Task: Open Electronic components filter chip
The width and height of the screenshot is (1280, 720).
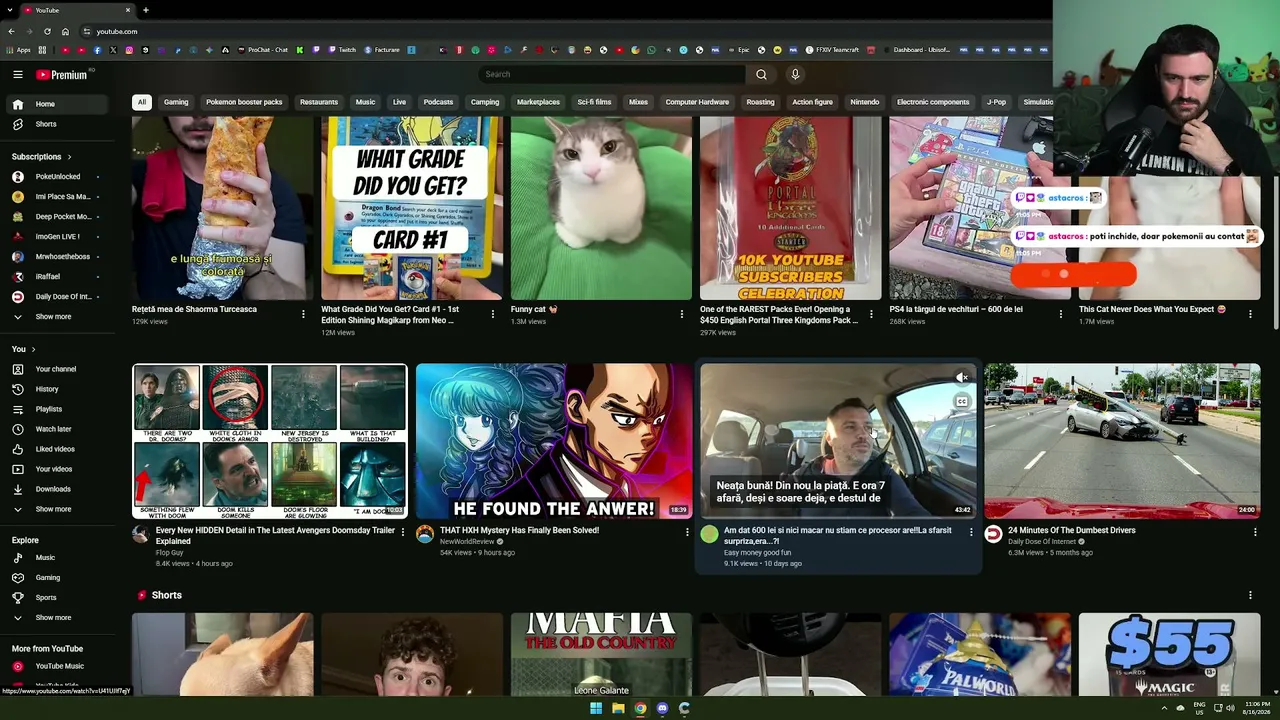Action: pyautogui.click(x=933, y=102)
